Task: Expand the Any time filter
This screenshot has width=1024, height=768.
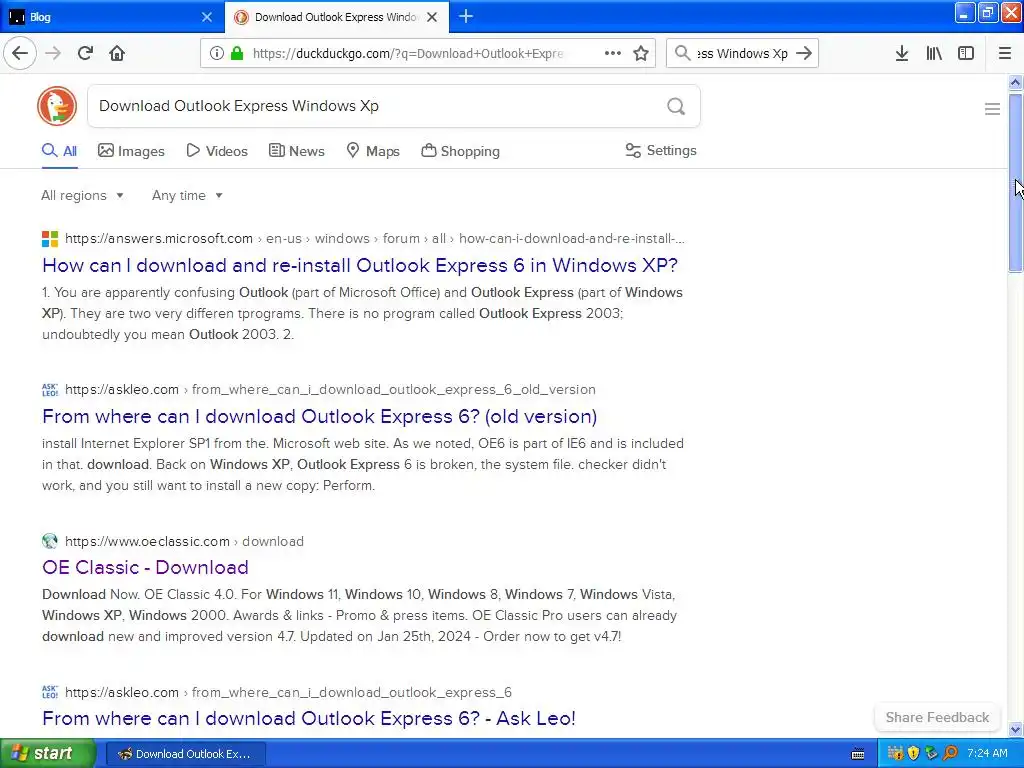Action: (x=187, y=195)
